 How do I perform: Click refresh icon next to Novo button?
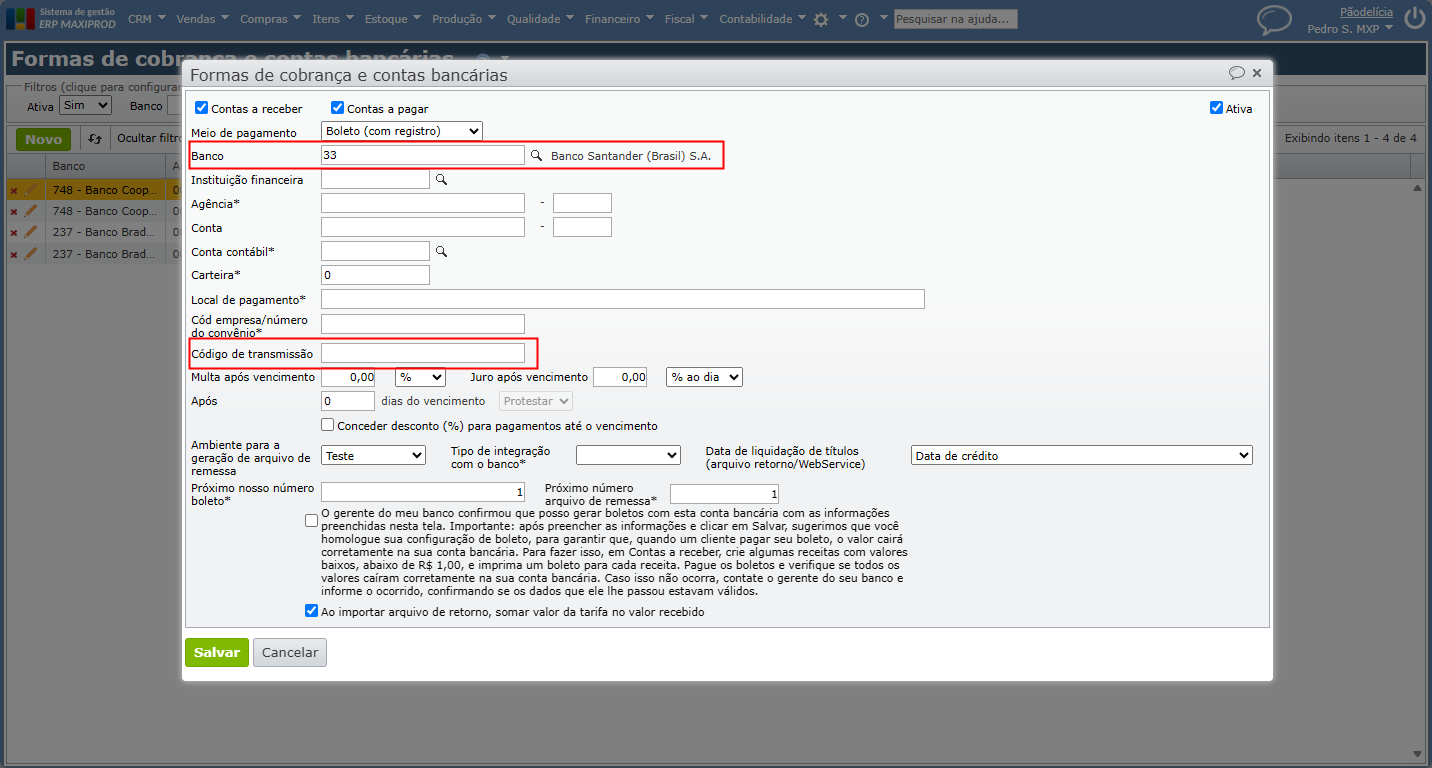[95, 139]
